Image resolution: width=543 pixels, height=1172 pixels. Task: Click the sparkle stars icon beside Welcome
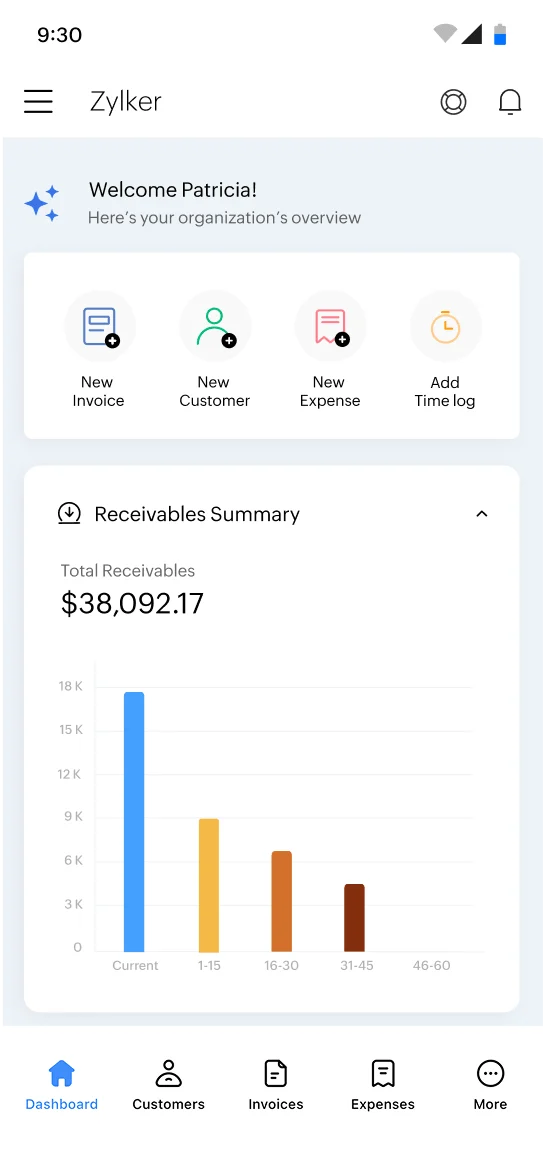pos(42,203)
